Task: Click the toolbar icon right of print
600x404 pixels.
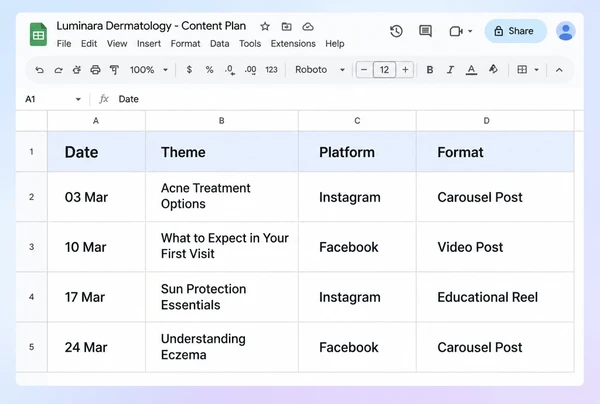Action: 114,70
